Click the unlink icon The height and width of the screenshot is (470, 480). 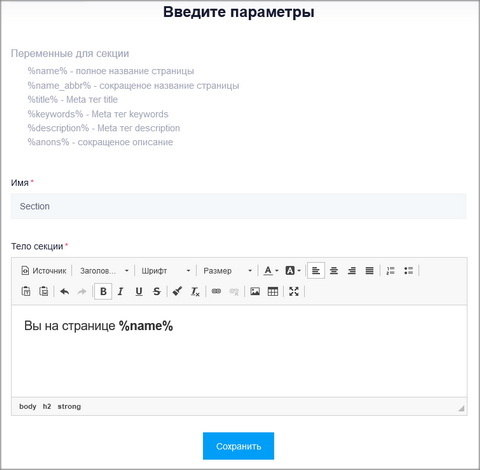pyautogui.click(x=234, y=291)
